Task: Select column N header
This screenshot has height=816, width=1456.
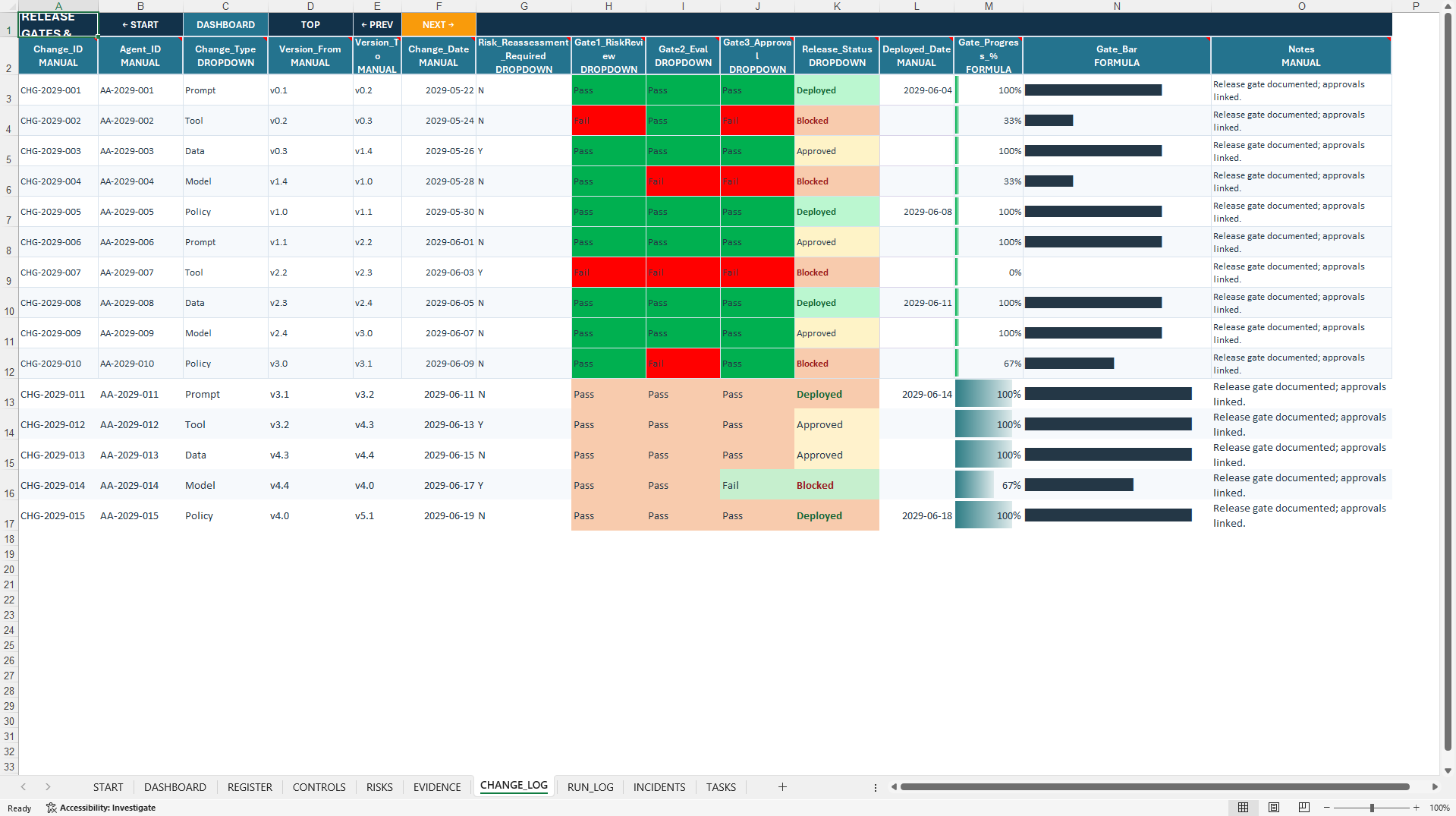Action: tap(1117, 6)
